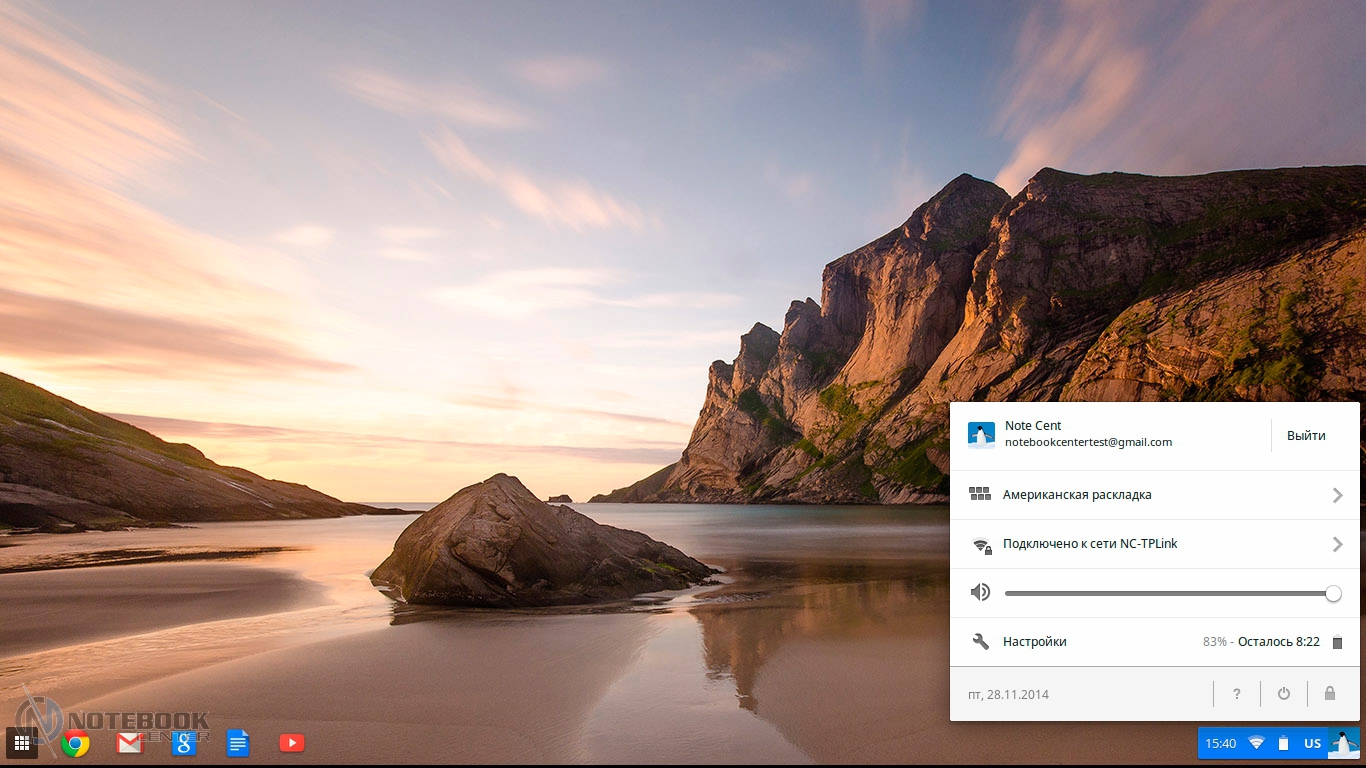Click the volume slider handle
The width and height of the screenshot is (1366, 768).
(1333, 593)
